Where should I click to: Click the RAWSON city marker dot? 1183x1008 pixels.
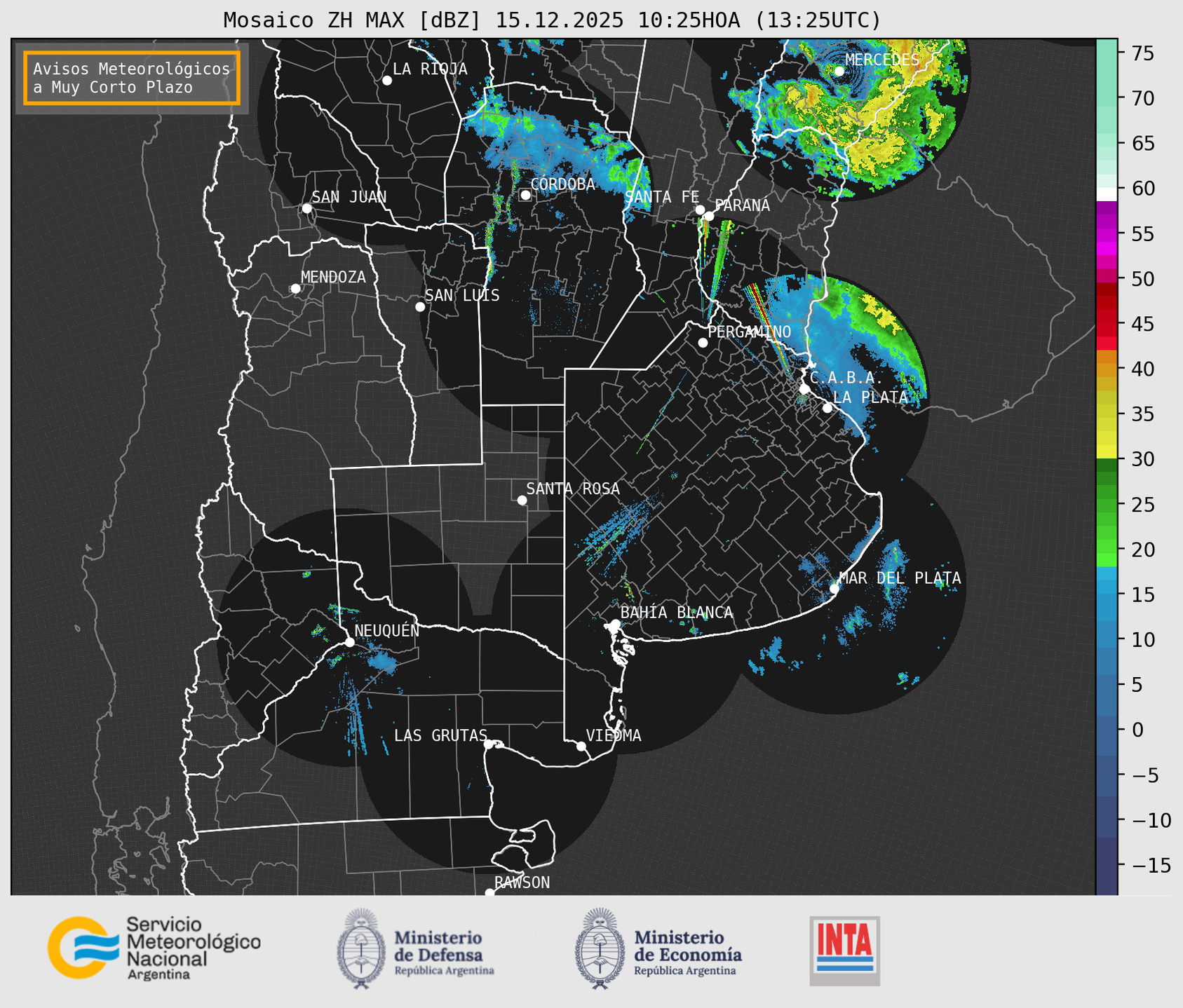click(x=489, y=893)
